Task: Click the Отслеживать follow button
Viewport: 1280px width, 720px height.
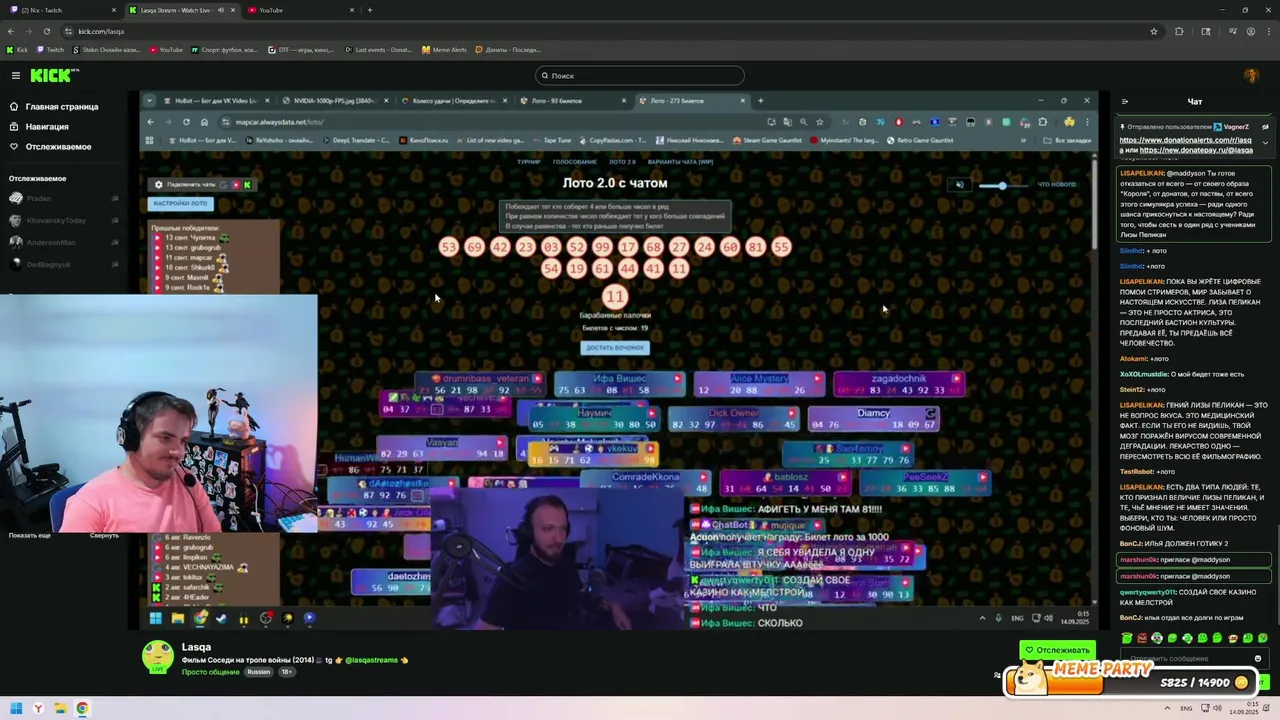Action: [1057, 650]
